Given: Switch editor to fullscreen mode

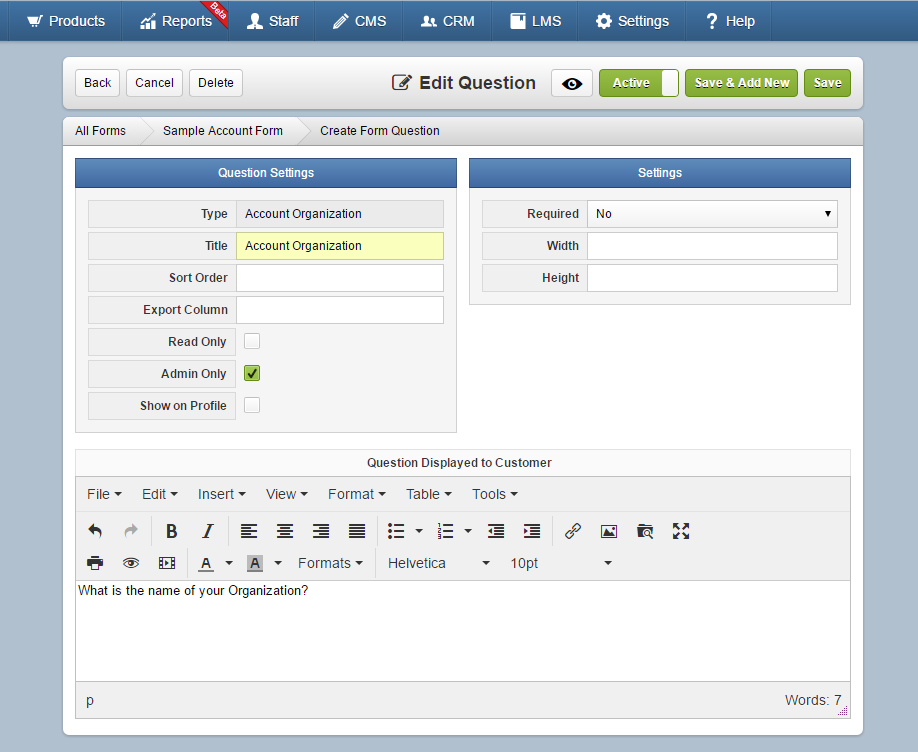Looking at the screenshot, I should [x=681, y=531].
